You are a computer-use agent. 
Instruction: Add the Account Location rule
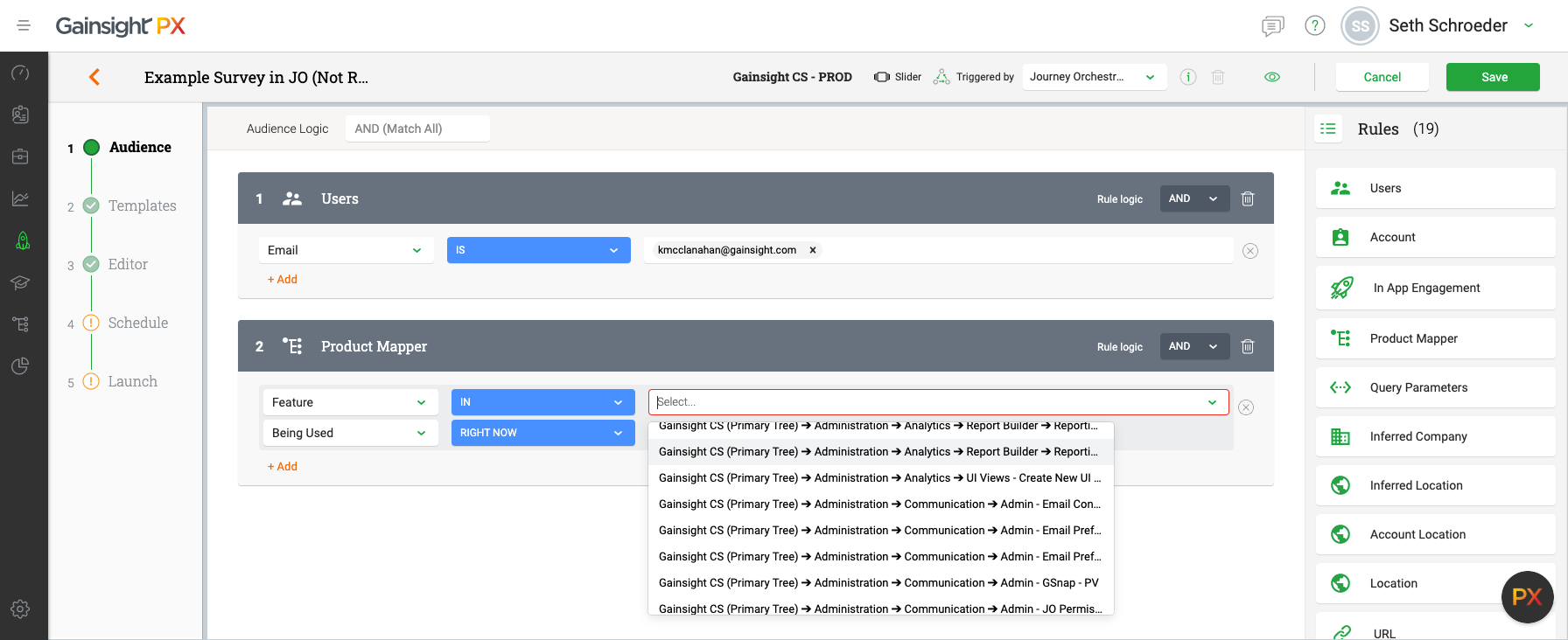click(1435, 534)
